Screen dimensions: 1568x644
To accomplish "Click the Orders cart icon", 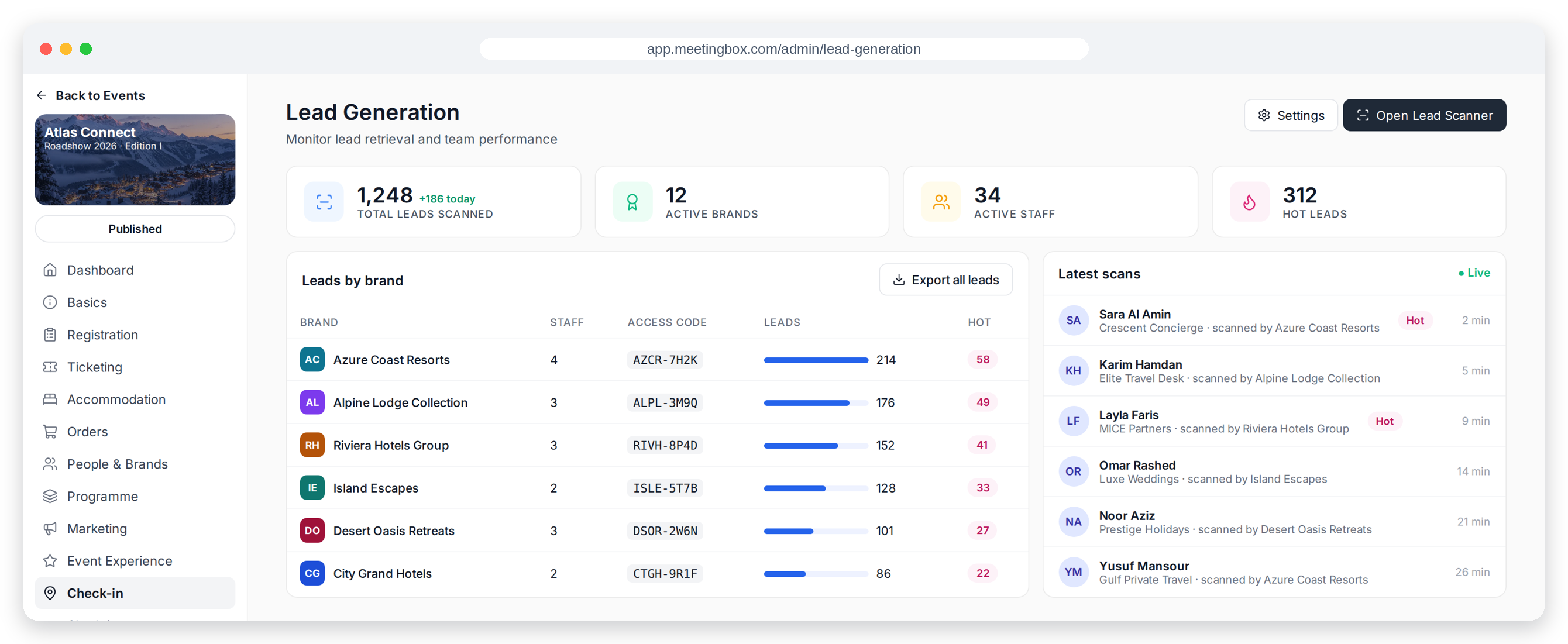I will (50, 431).
